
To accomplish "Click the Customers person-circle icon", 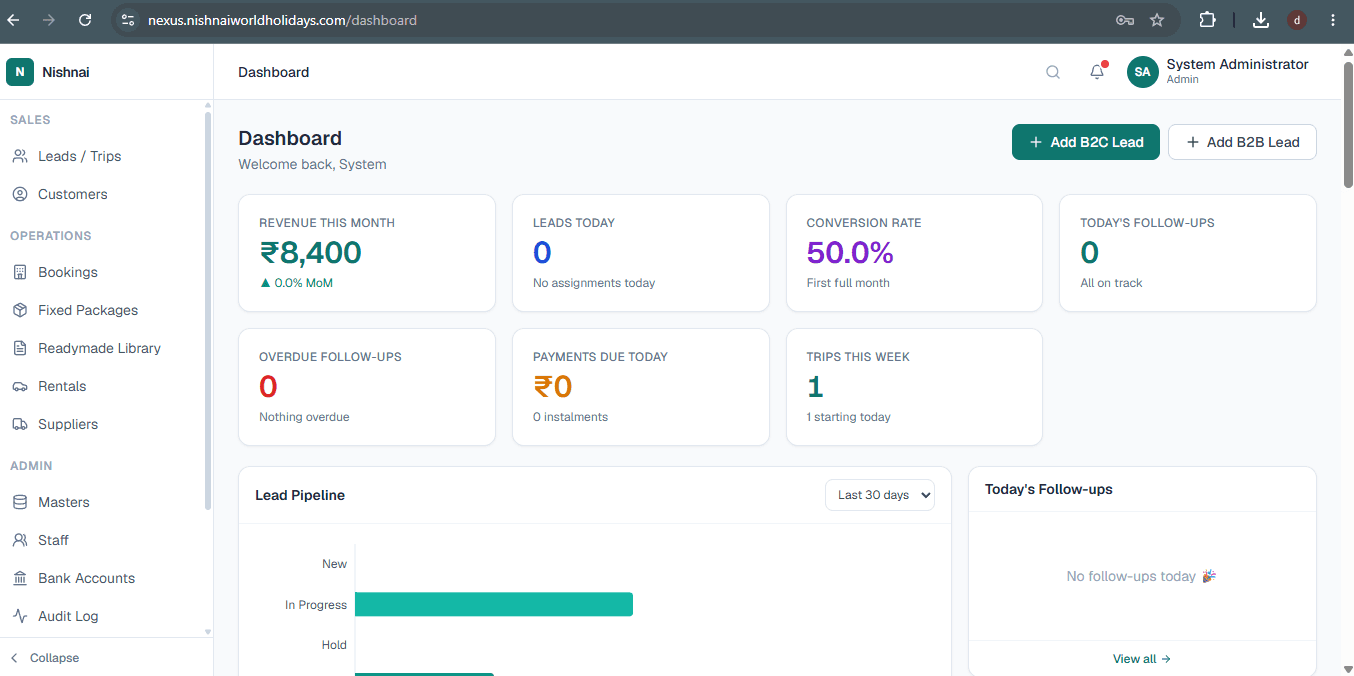I will tap(20, 194).
